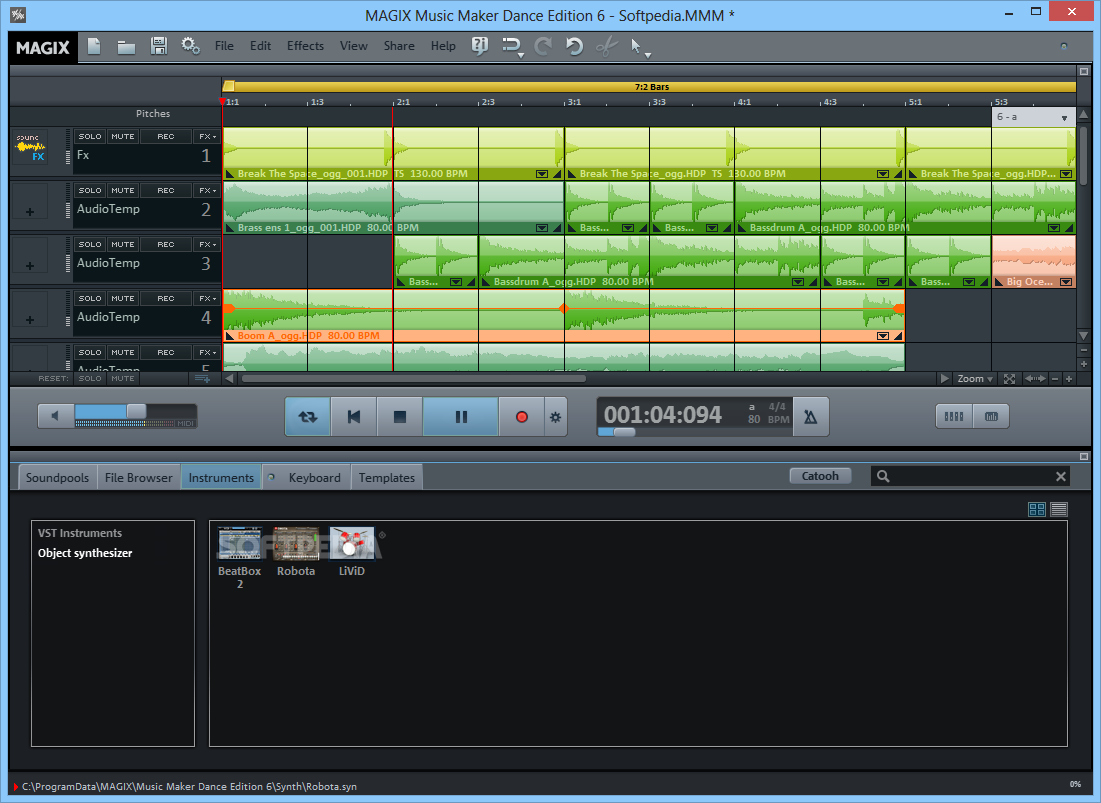Open the Zoom dropdown below the timeline
Screen dimensions: 1101x803
coord(975,378)
